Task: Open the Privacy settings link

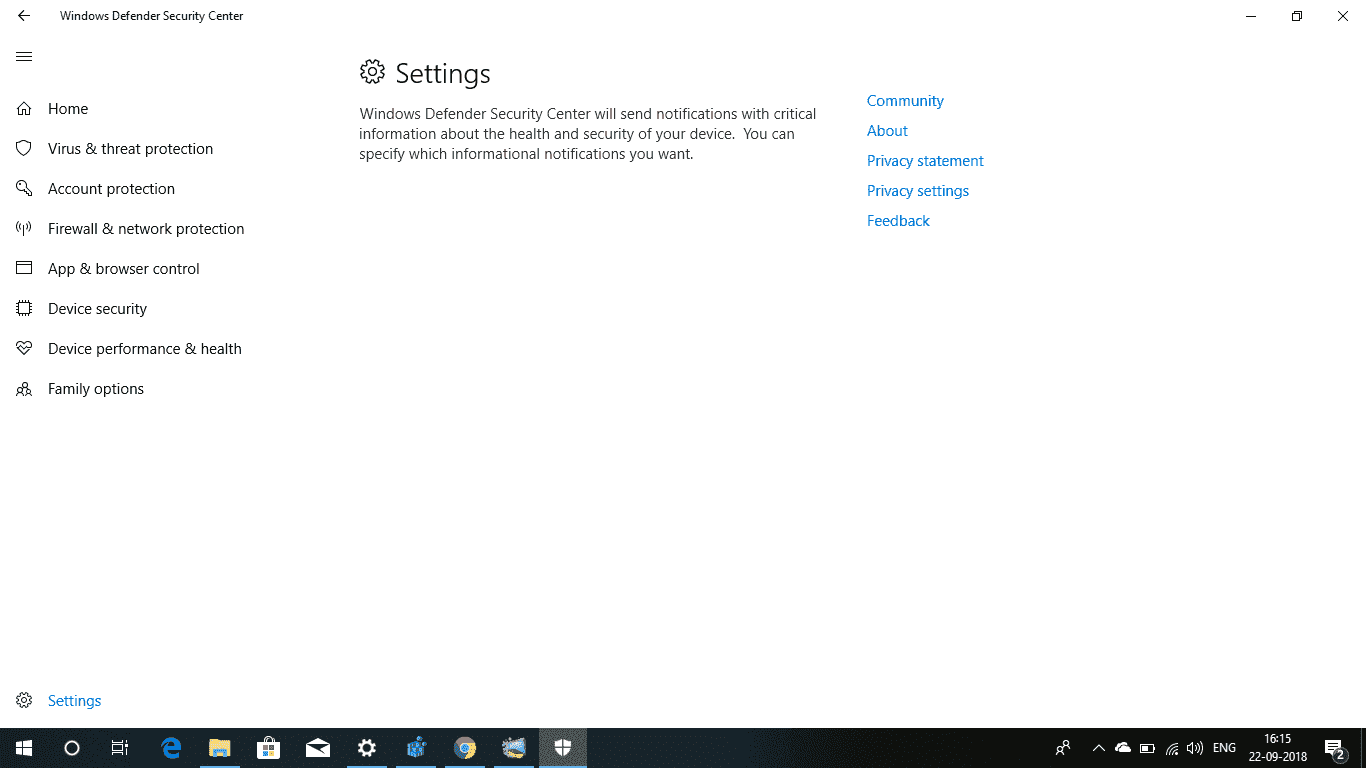Action: [918, 191]
